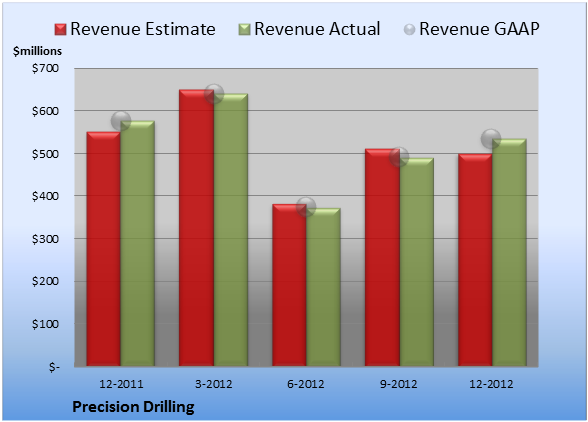
Task: Click the '6-2012' x-axis label
Action: tap(306, 384)
